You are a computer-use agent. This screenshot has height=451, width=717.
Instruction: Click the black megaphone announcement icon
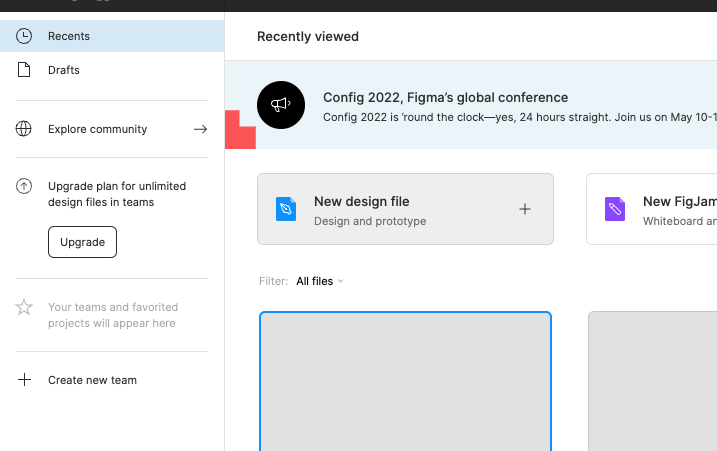pos(281,105)
